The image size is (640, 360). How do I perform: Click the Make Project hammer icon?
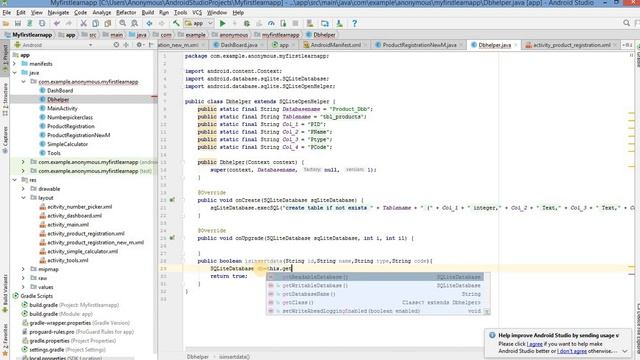[x=176, y=24]
